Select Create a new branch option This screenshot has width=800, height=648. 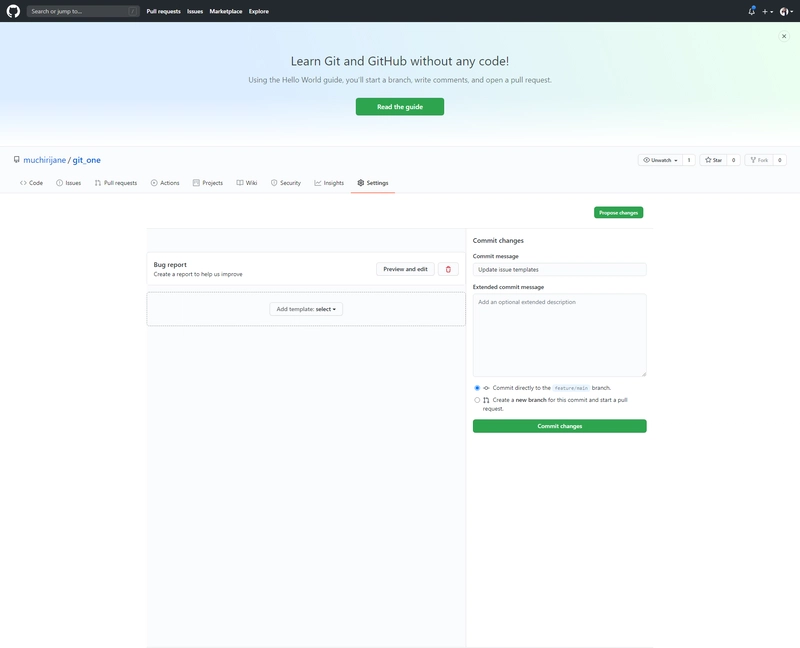[x=477, y=400]
